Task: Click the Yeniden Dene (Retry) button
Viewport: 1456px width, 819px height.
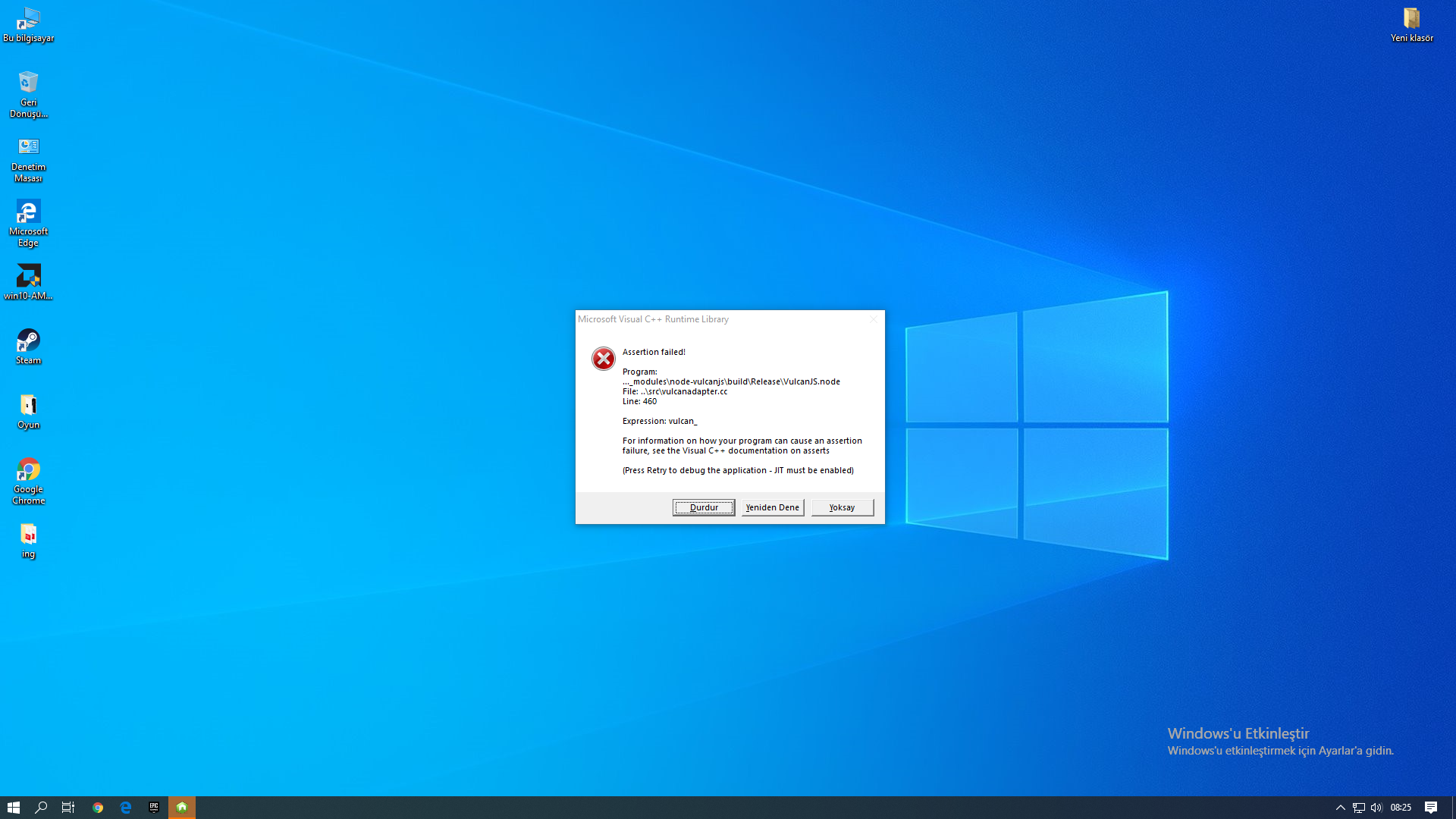Action: pyautogui.click(x=772, y=507)
